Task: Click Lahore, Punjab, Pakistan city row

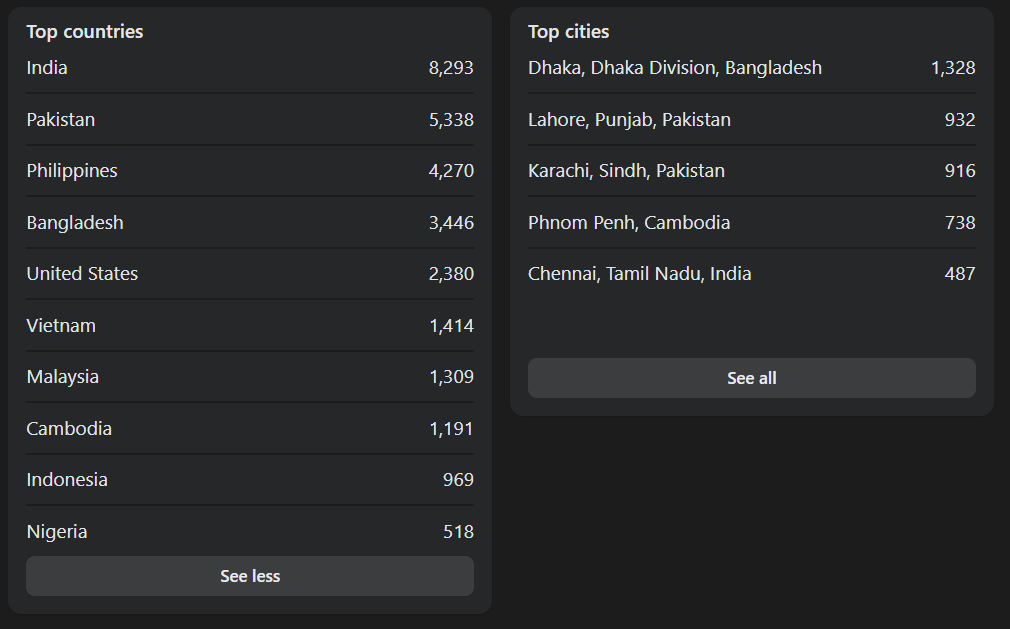Action: pyautogui.click(x=752, y=120)
